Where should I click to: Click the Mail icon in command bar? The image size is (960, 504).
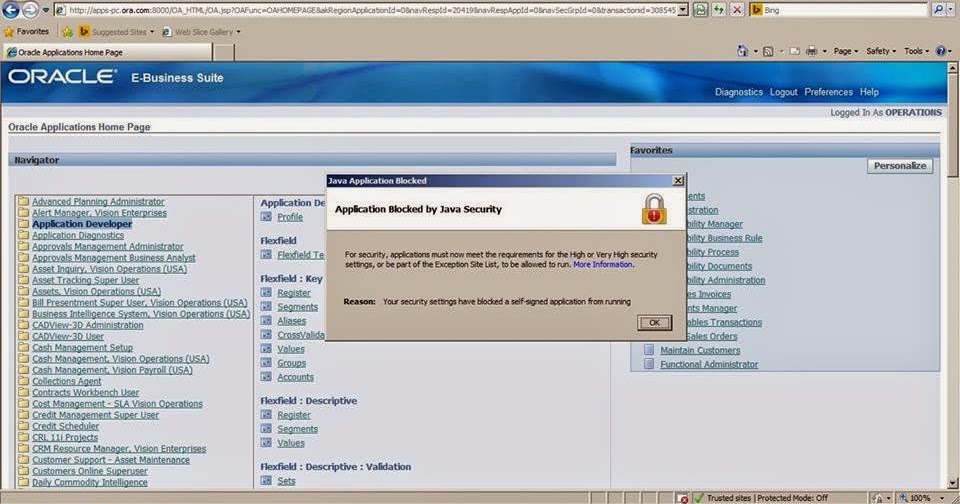pos(795,51)
